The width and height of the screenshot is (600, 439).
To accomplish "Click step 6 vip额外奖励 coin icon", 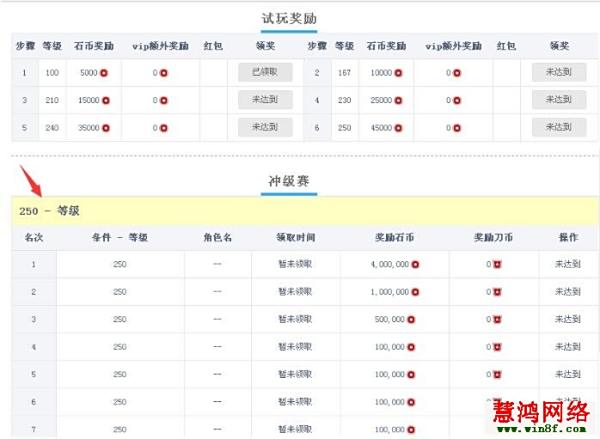I will [x=457, y=128].
